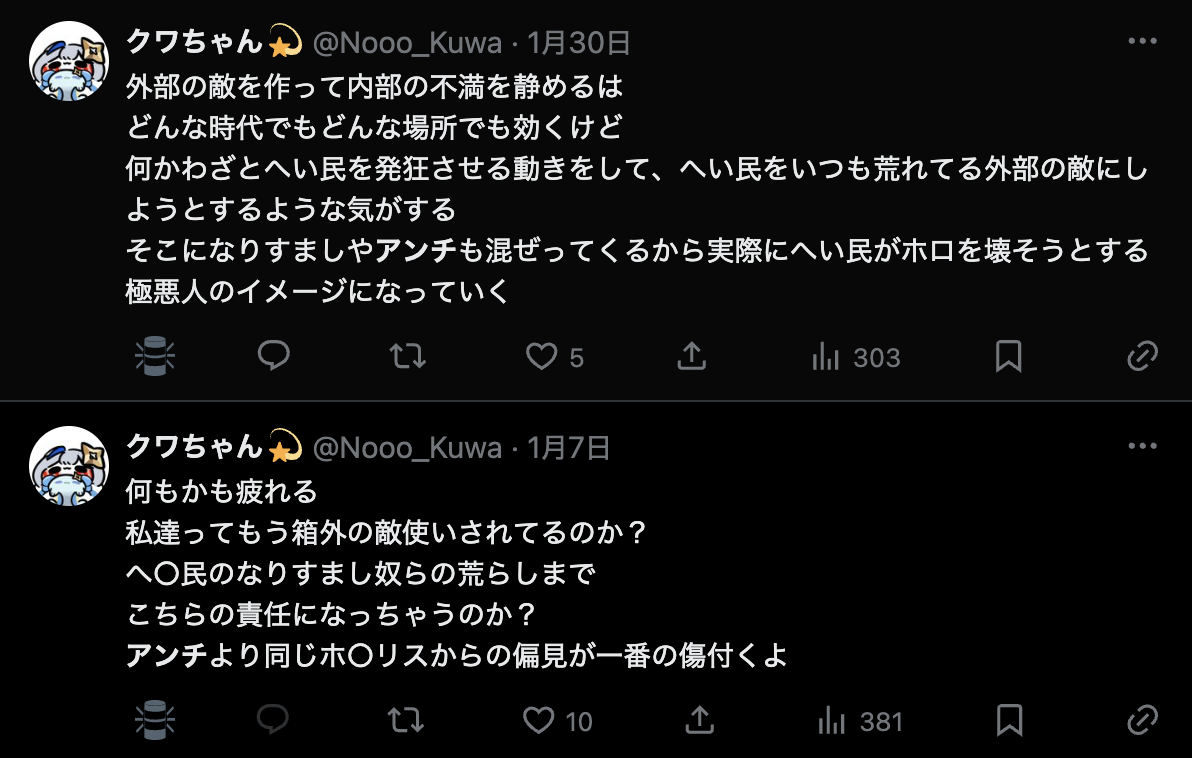
Task: Click database extension icon on first tweet
Action: 155,356
